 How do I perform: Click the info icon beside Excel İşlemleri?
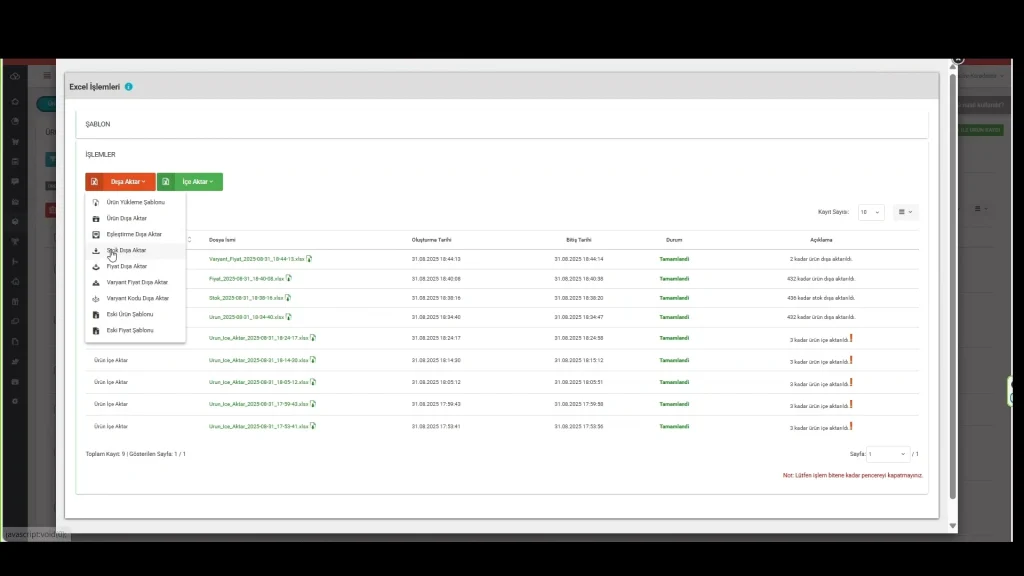pos(128,87)
